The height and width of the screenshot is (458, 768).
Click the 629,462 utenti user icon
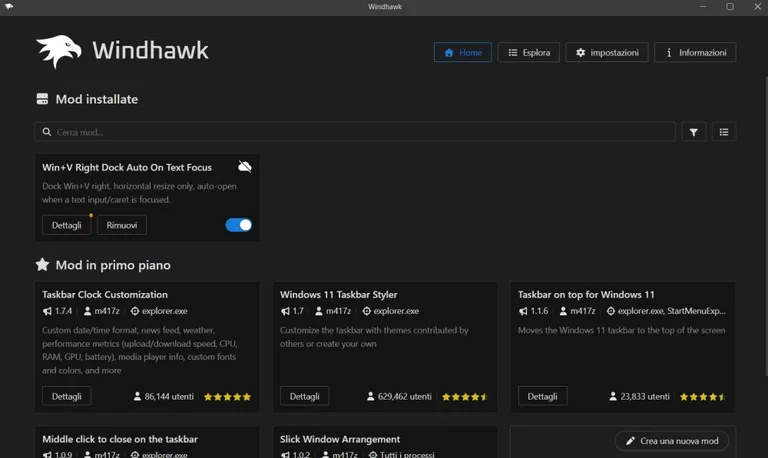pos(370,396)
